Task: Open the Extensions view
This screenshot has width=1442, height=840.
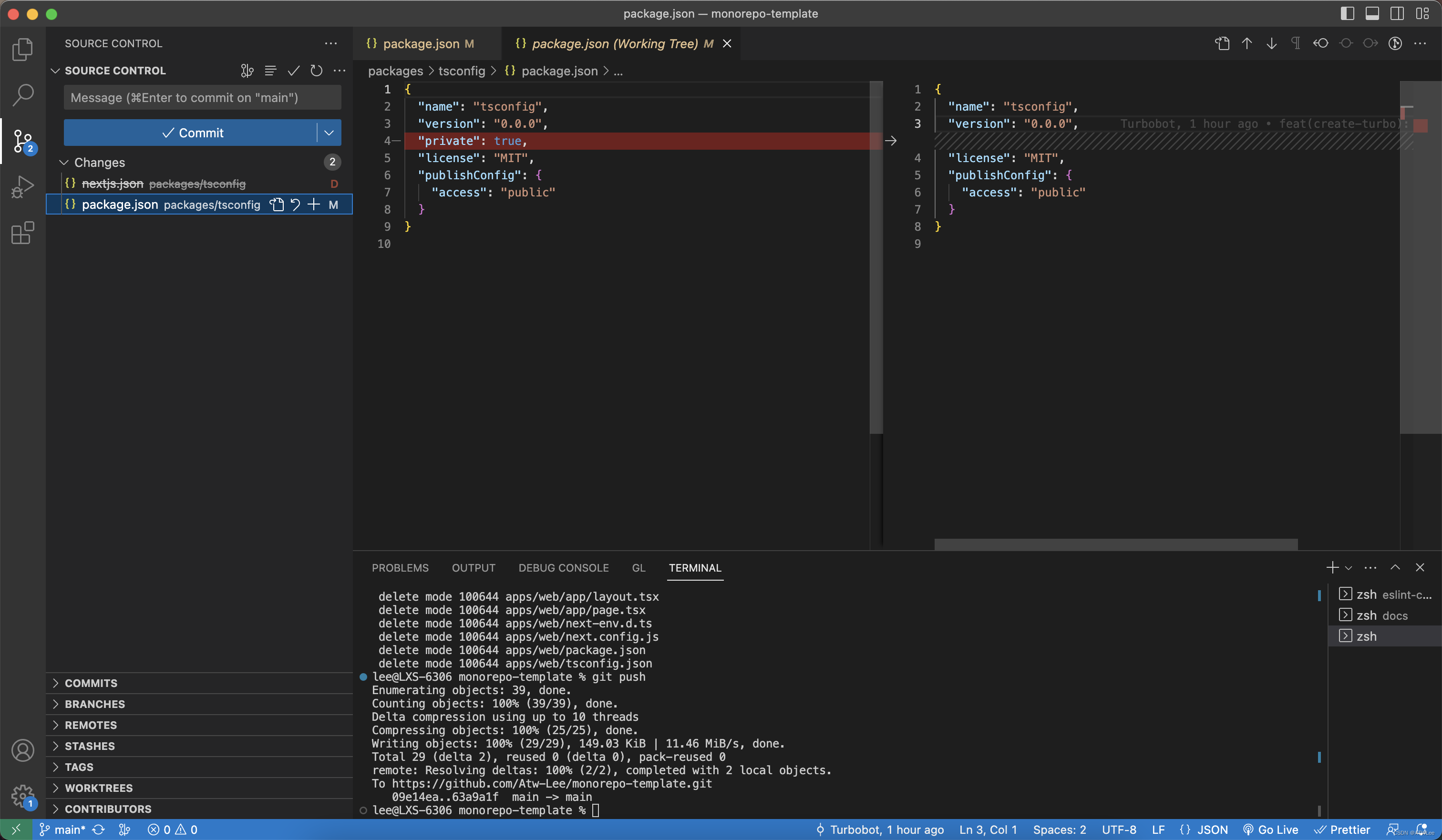Action: click(22, 233)
